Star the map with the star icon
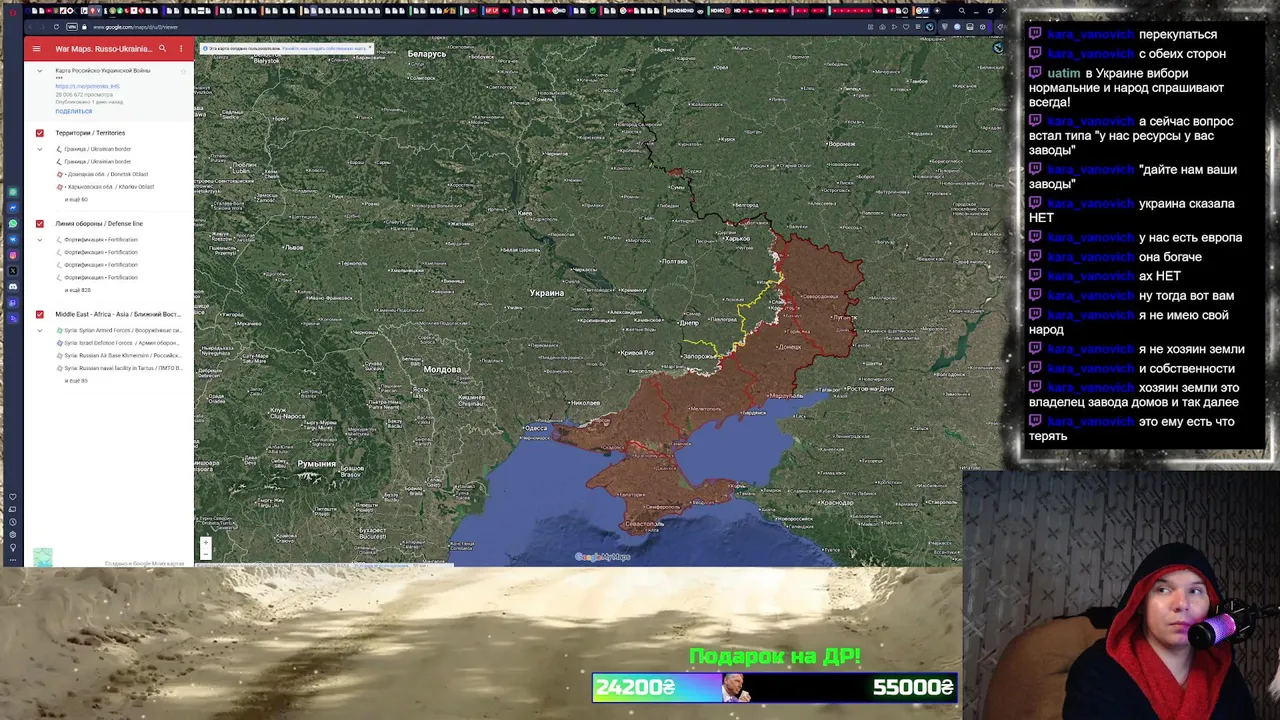Viewport: 1280px width, 720px height. tap(183, 71)
